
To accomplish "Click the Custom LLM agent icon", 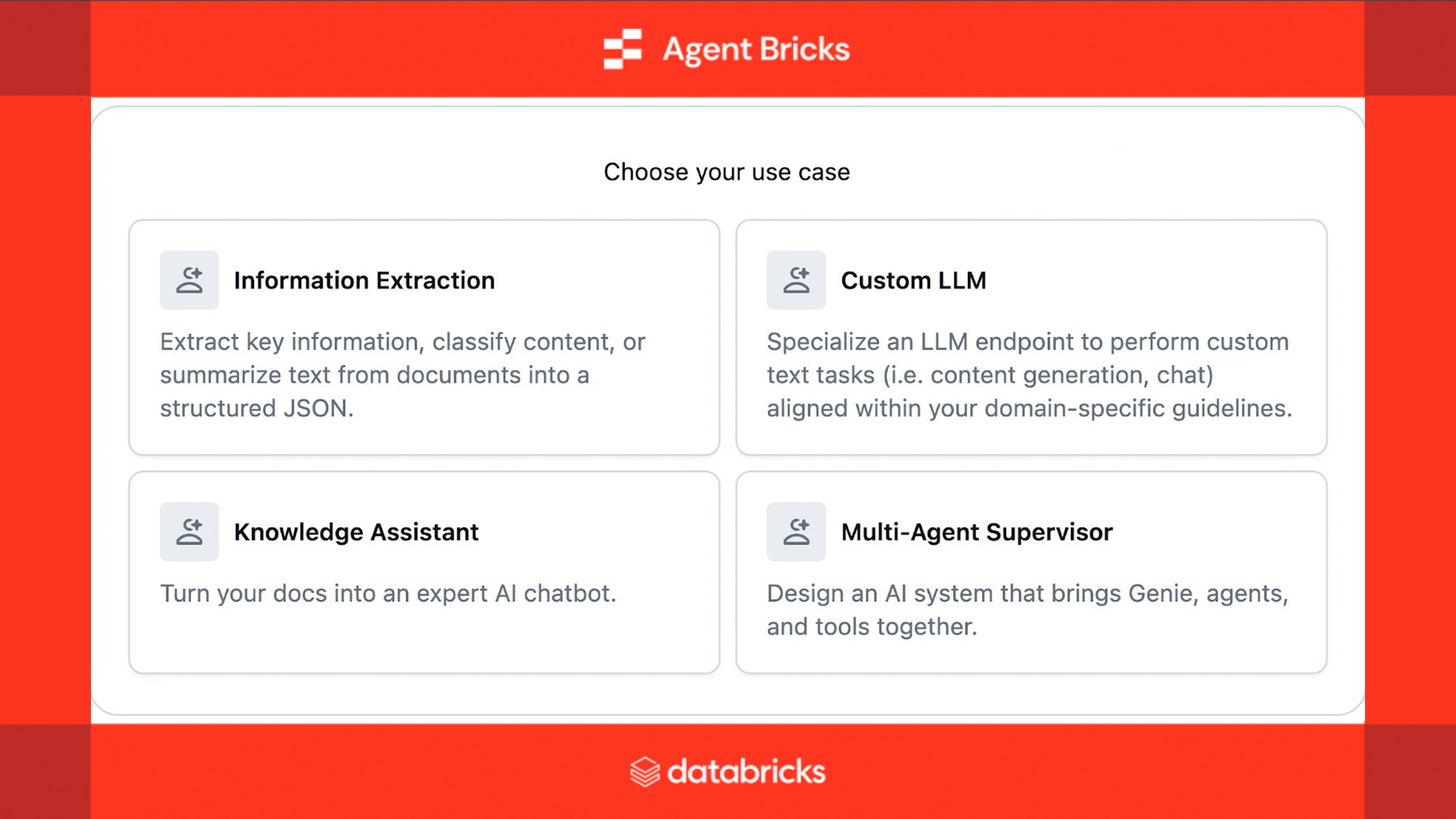I will click(796, 280).
